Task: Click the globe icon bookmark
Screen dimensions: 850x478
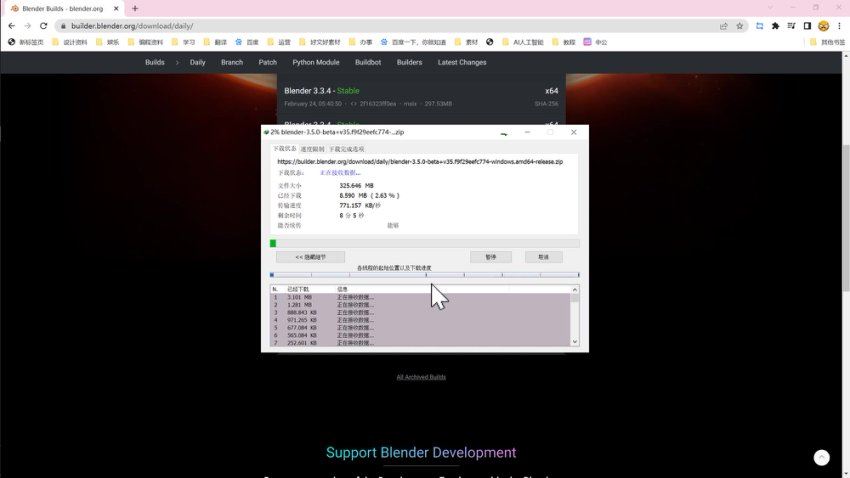Action: (x=490, y=42)
